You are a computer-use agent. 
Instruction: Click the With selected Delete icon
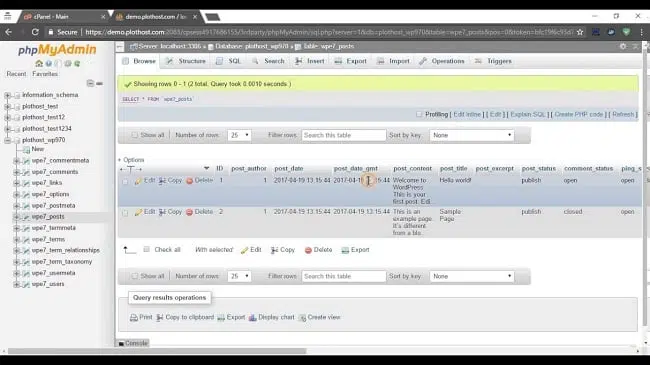(x=308, y=250)
